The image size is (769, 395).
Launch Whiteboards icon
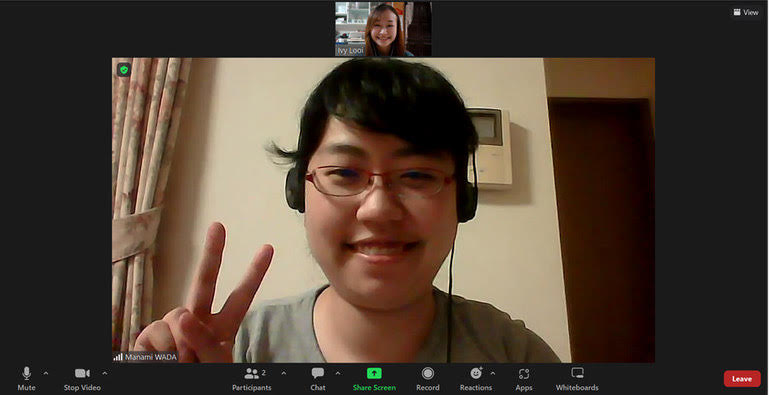coord(577,373)
